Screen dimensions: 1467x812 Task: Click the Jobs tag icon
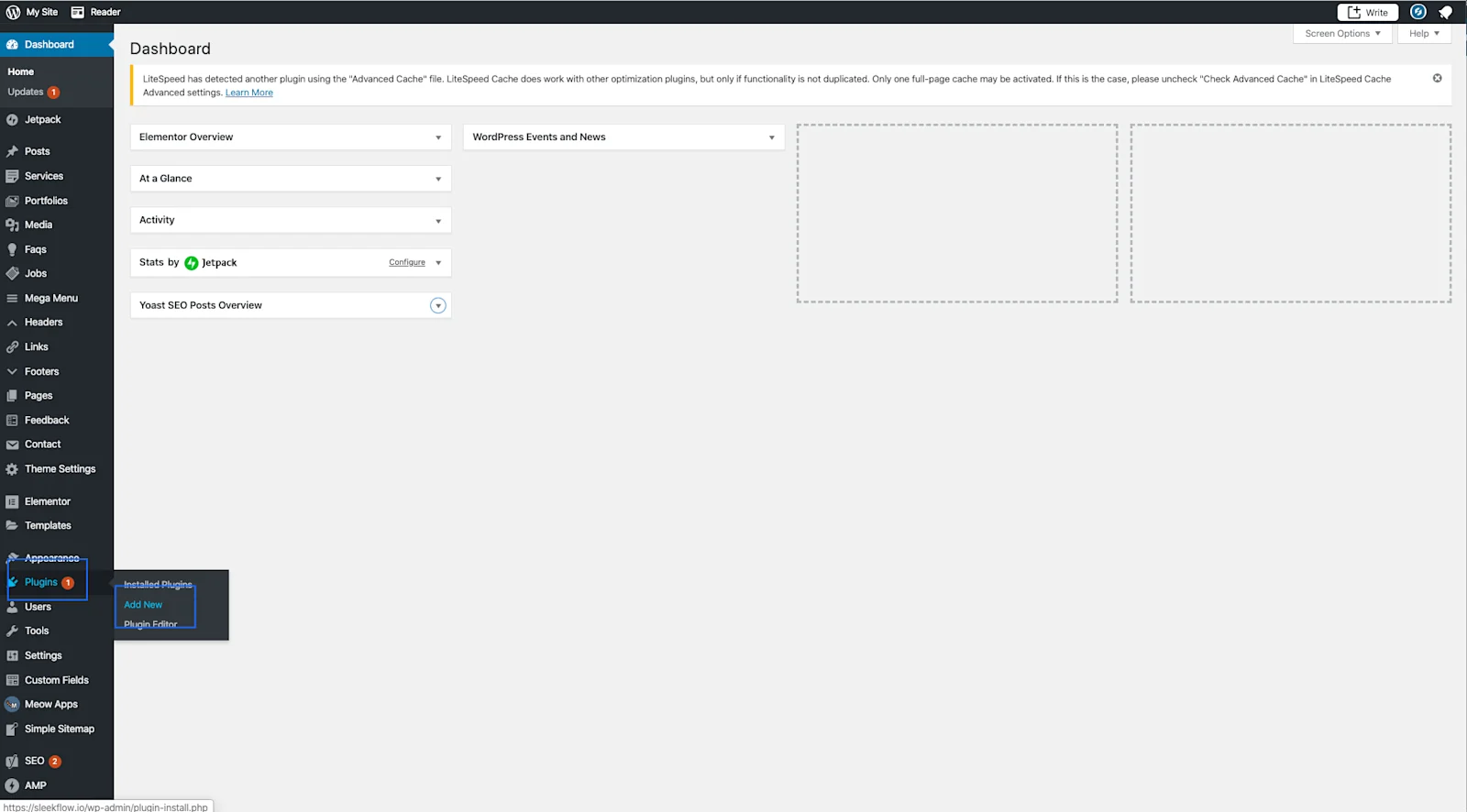12,273
